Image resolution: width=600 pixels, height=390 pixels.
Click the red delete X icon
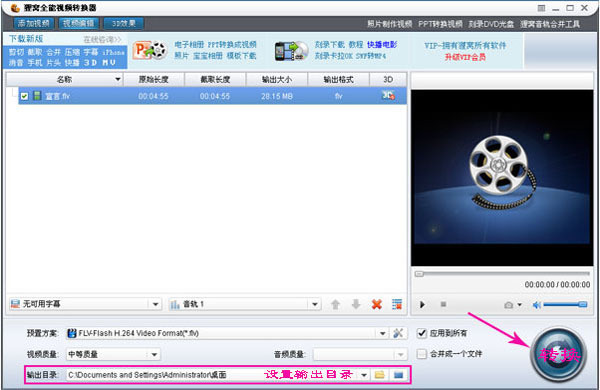click(x=377, y=304)
